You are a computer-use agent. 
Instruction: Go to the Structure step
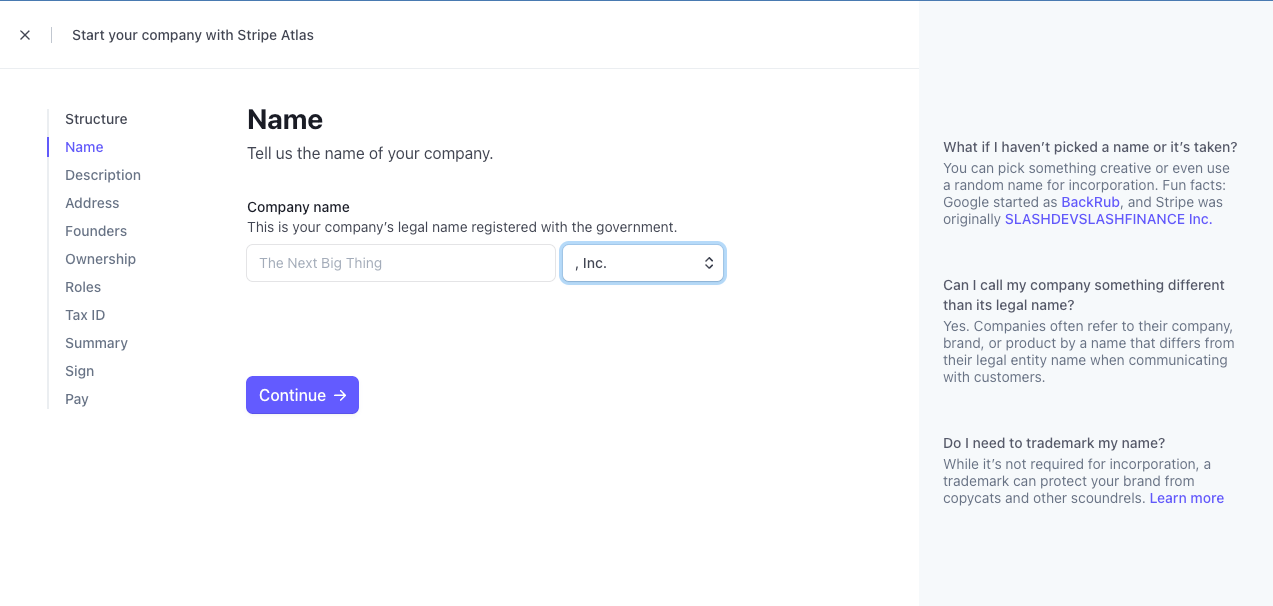point(96,119)
